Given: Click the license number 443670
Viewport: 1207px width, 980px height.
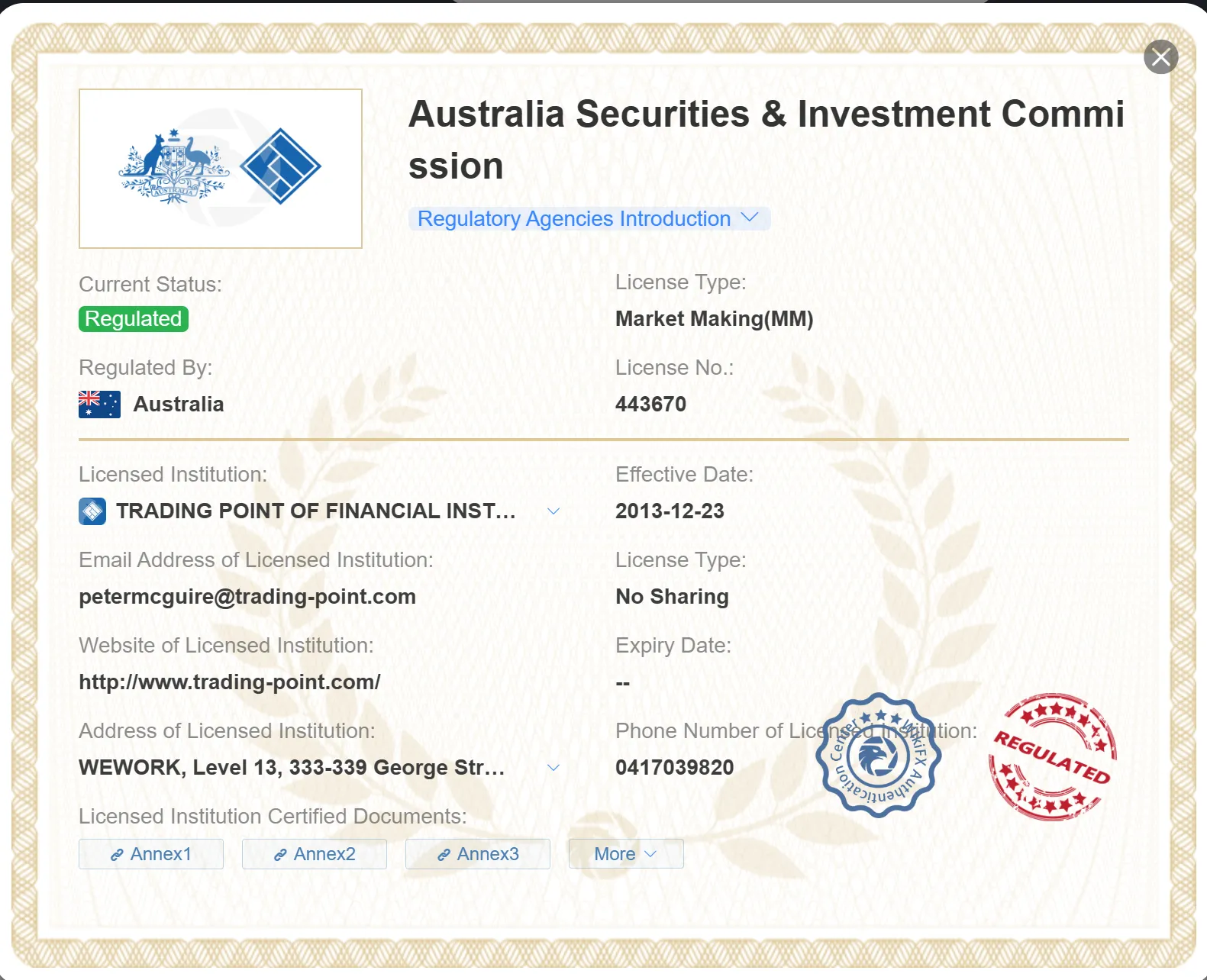Looking at the screenshot, I should pyautogui.click(x=650, y=405).
